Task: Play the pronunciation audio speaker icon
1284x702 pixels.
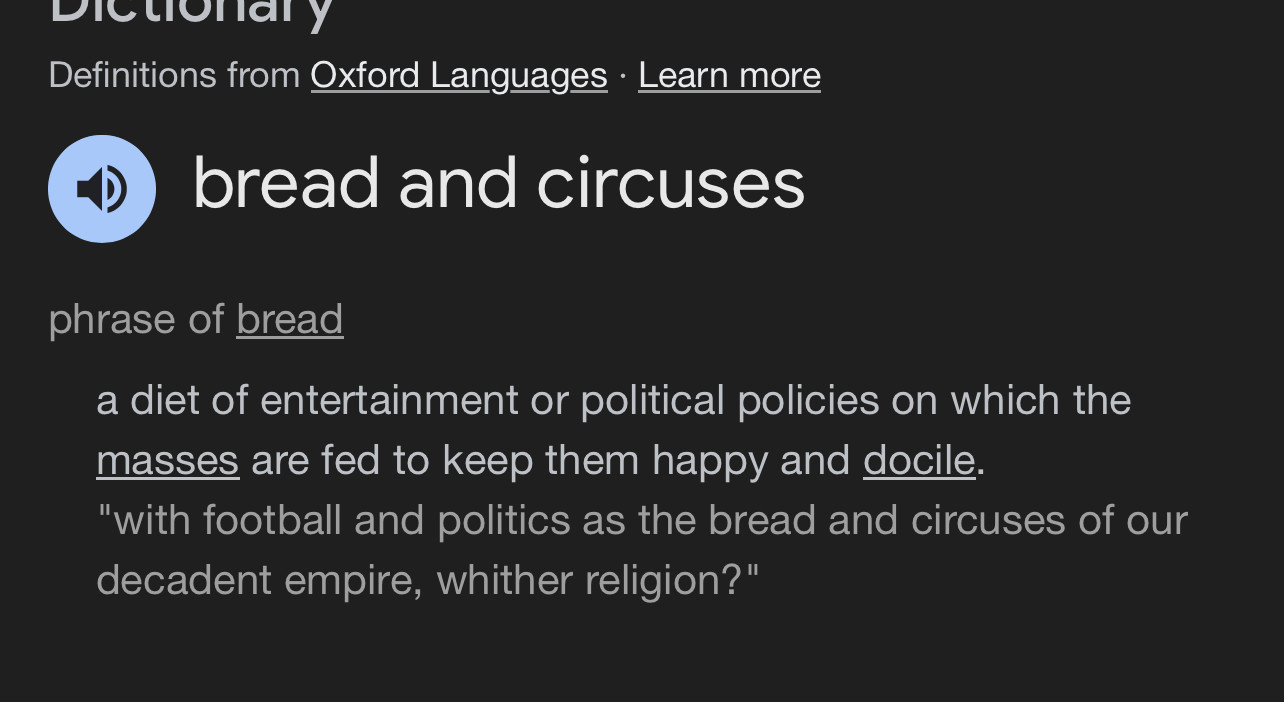Action: pyautogui.click(x=102, y=189)
